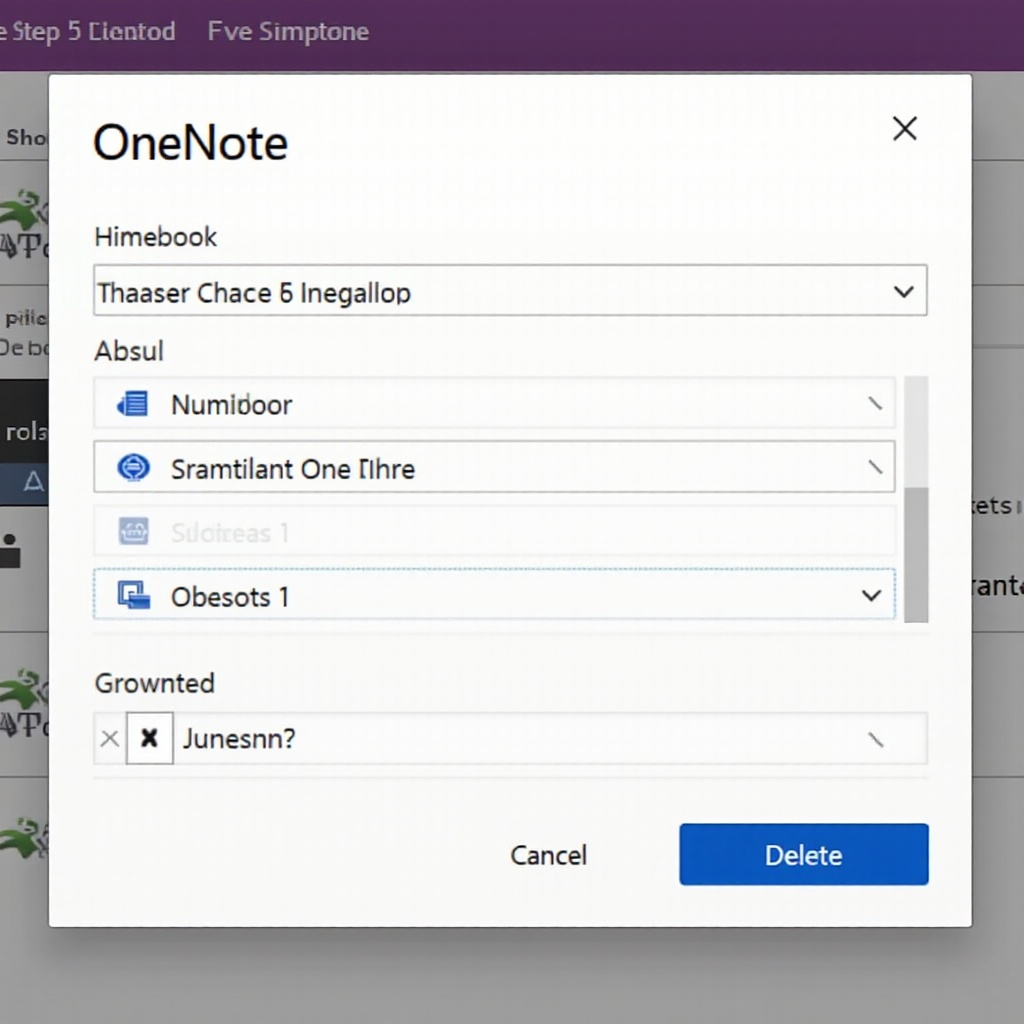The image size is (1024, 1024).
Task: Click the Delete button
Action: [x=803, y=854]
